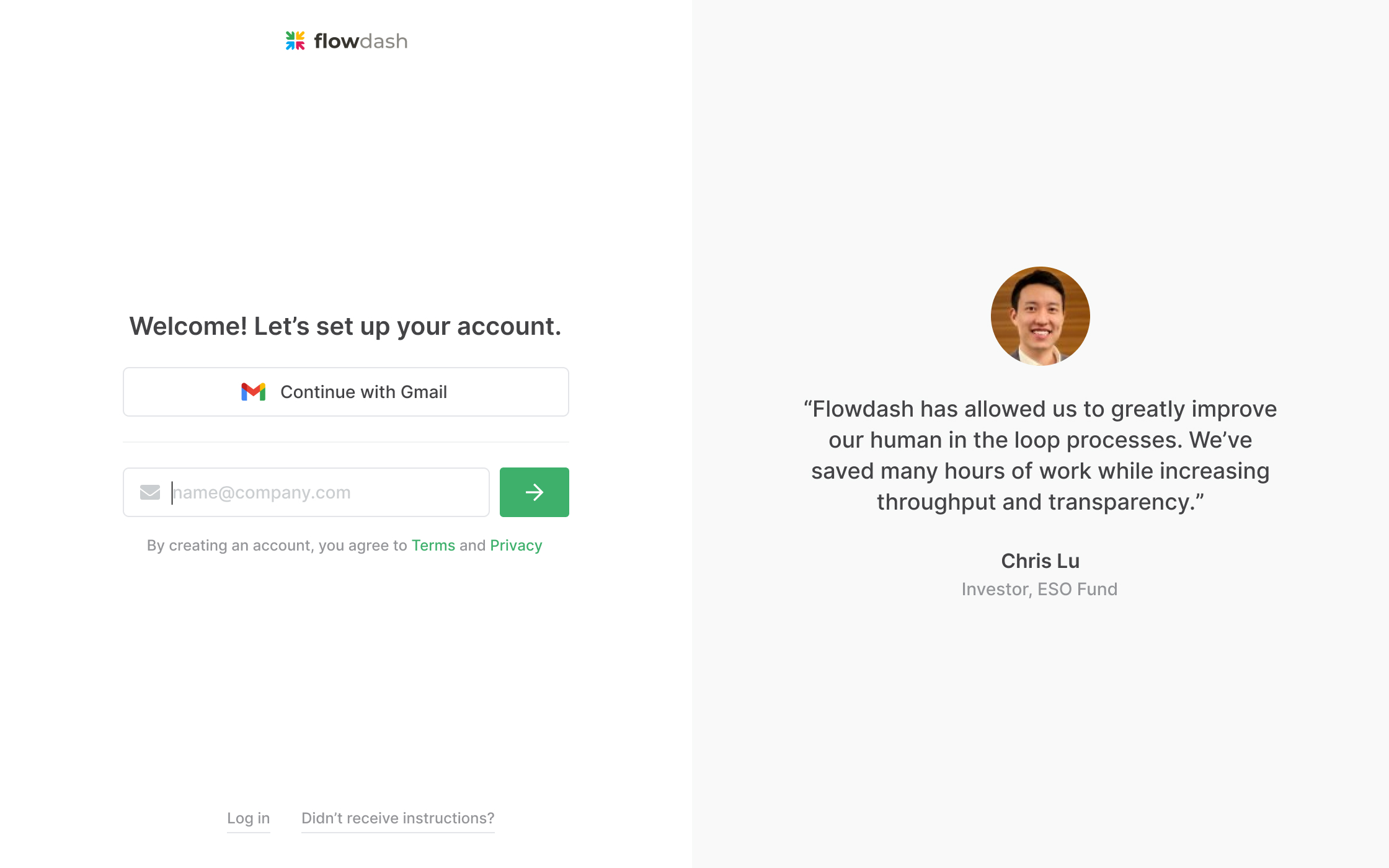Click the flowdash wordmark text
The height and width of the screenshot is (868, 1389).
pos(361,41)
